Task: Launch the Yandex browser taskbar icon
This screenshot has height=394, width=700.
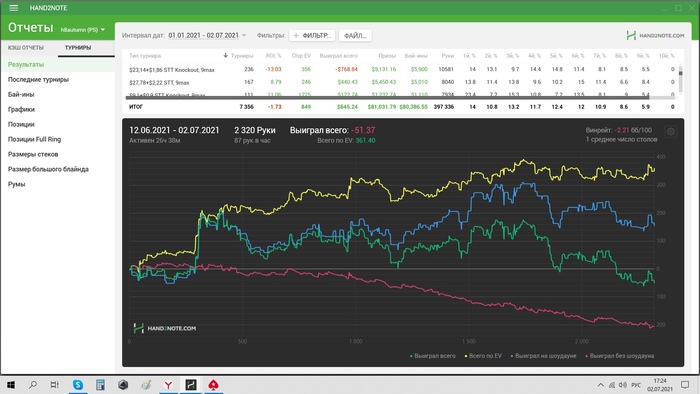Action: pyautogui.click(x=168, y=385)
